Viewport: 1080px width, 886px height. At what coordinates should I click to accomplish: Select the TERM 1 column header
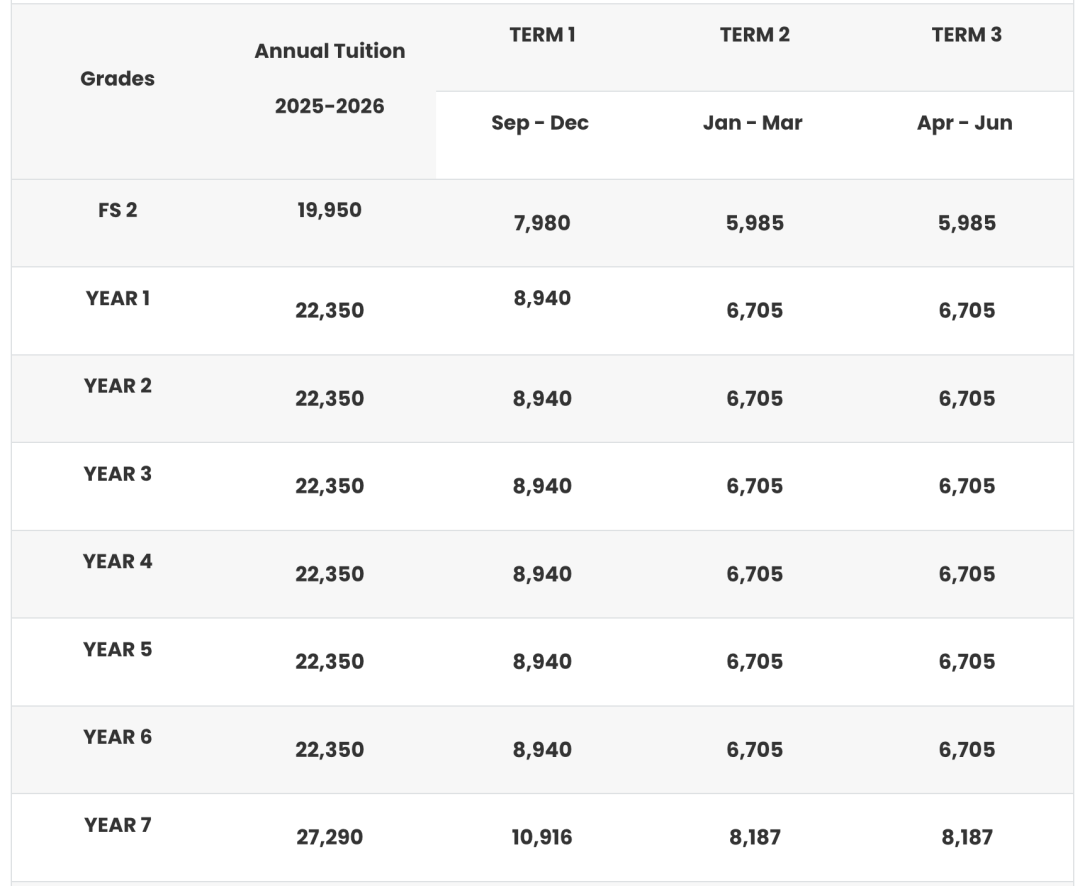tap(542, 35)
